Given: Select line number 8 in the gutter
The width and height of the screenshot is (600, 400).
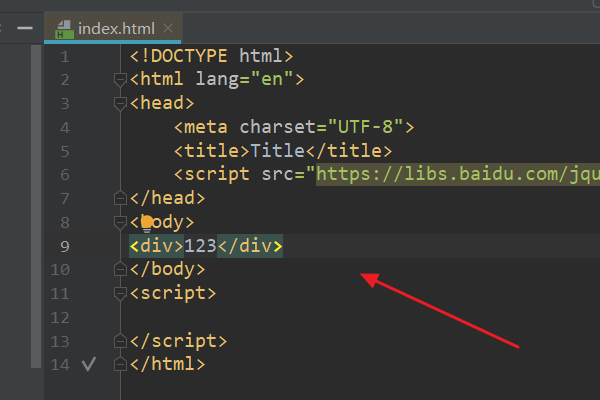Looking at the screenshot, I should [x=65, y=222].
